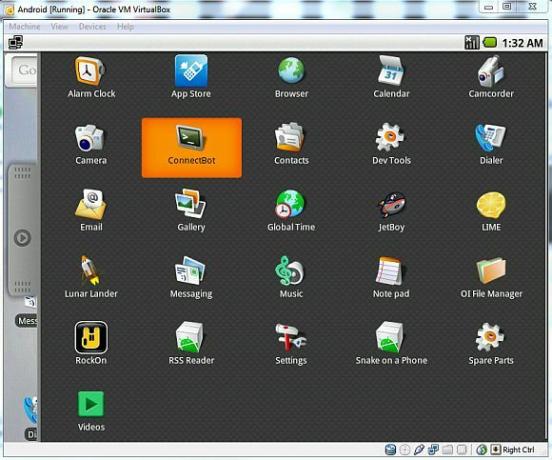Viewport: 552px width, 460px height.
Task: Open the Alarm Clock app
Action: coord(91,77)
